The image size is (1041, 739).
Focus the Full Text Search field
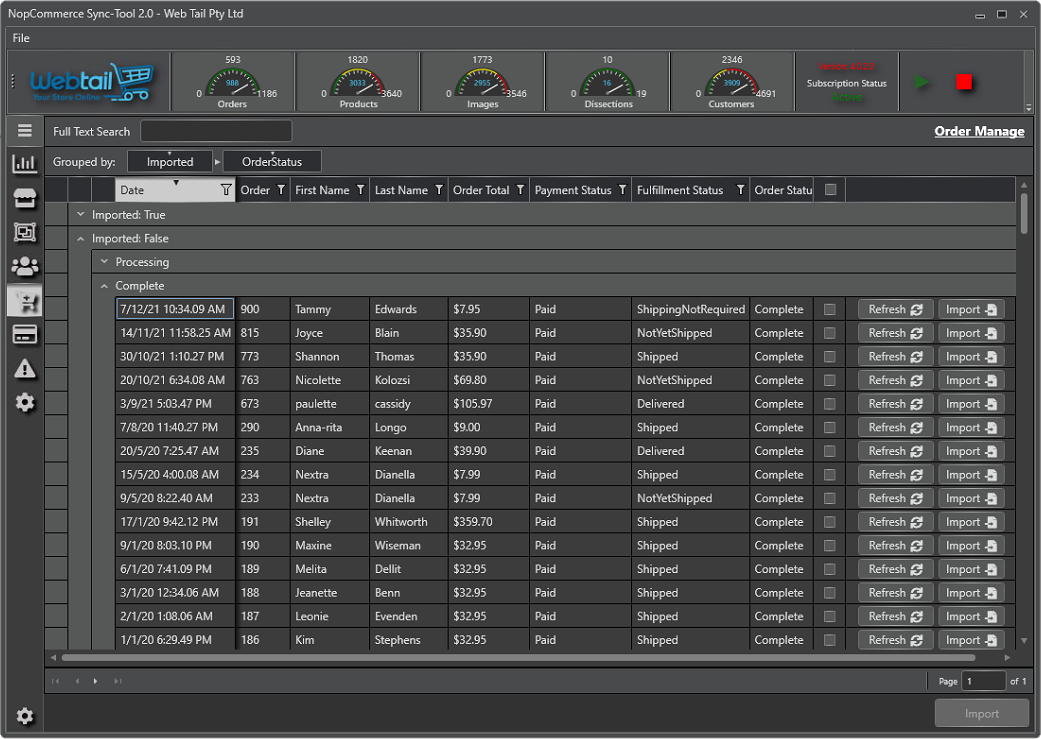coord(216,131)
